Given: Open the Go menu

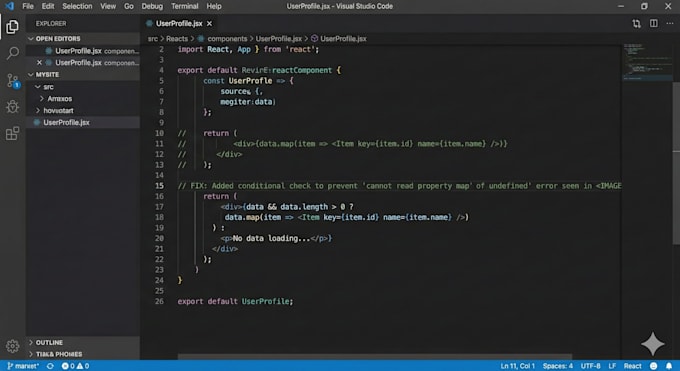Looking at the screenshot, I should 129,6.
